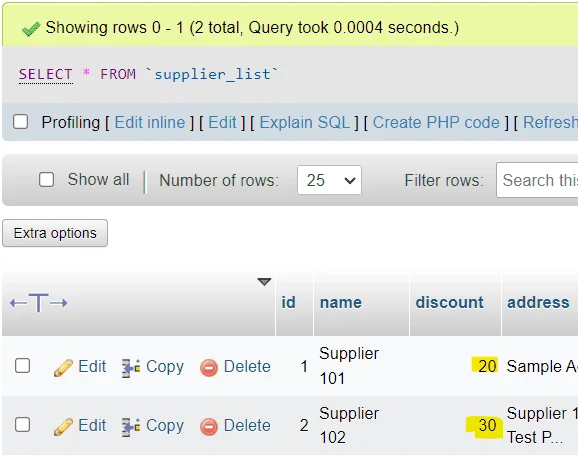Click the Copy text link for Supplier 101
The width and height of the screenshot is (578, 462).
coord(165,367)
